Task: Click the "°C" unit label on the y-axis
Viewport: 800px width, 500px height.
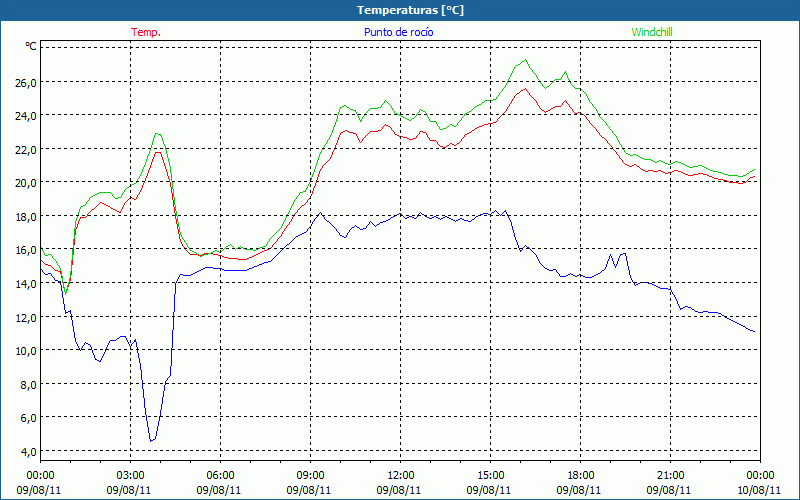Action: 31,46
